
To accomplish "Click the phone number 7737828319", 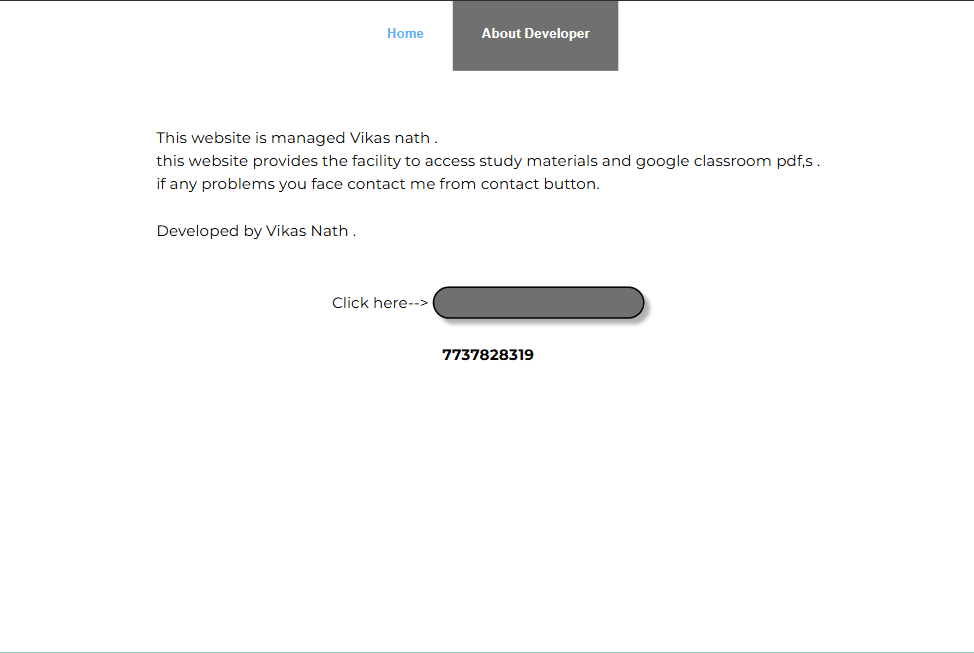I will click(x=488, y=355).
